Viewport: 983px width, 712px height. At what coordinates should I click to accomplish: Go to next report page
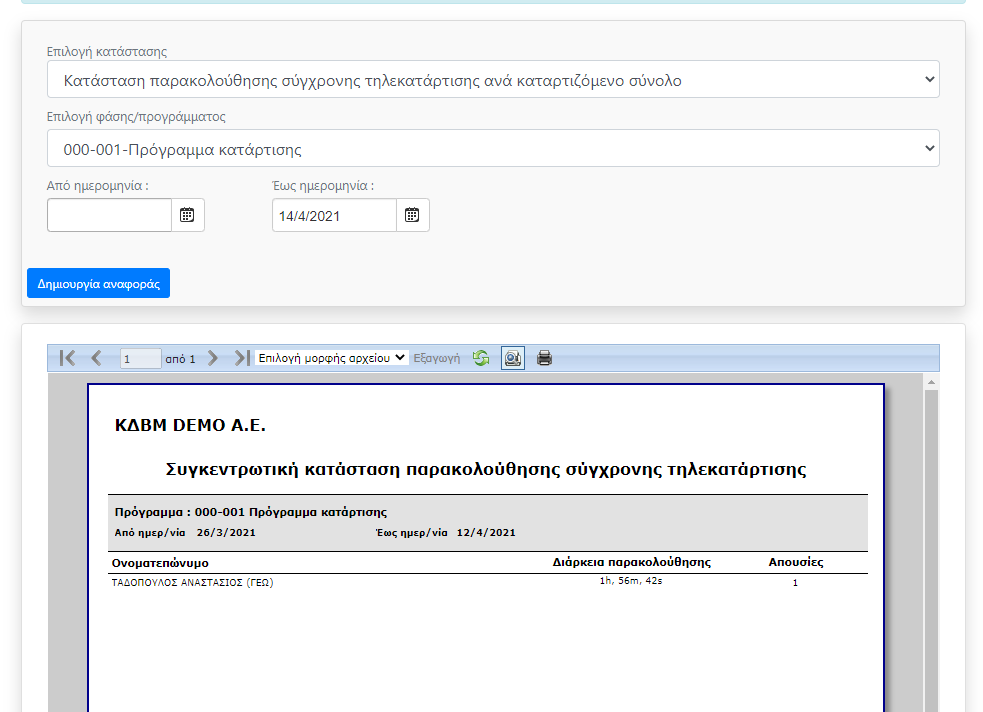pos(212,358)
